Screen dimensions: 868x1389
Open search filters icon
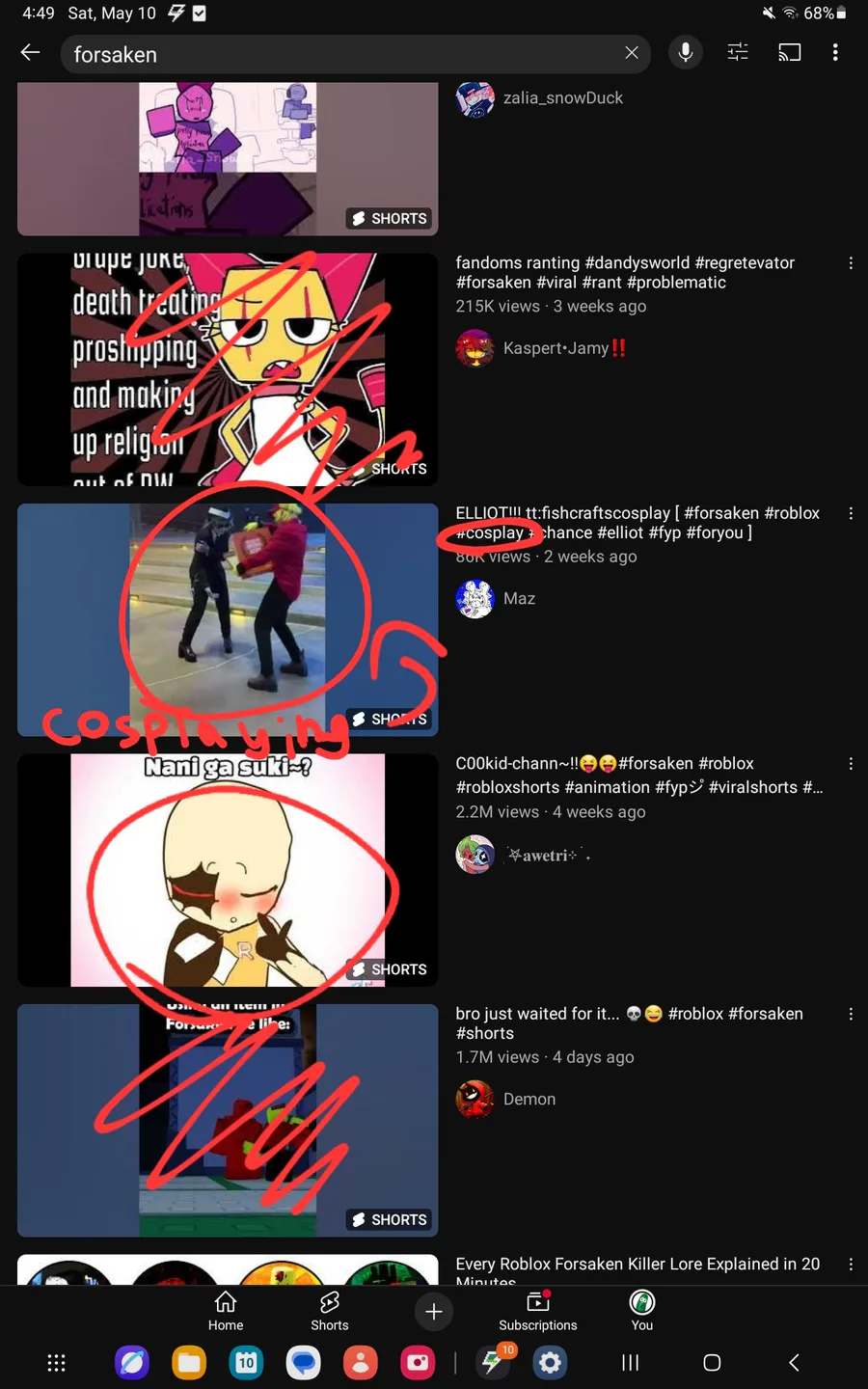[738, 53]
